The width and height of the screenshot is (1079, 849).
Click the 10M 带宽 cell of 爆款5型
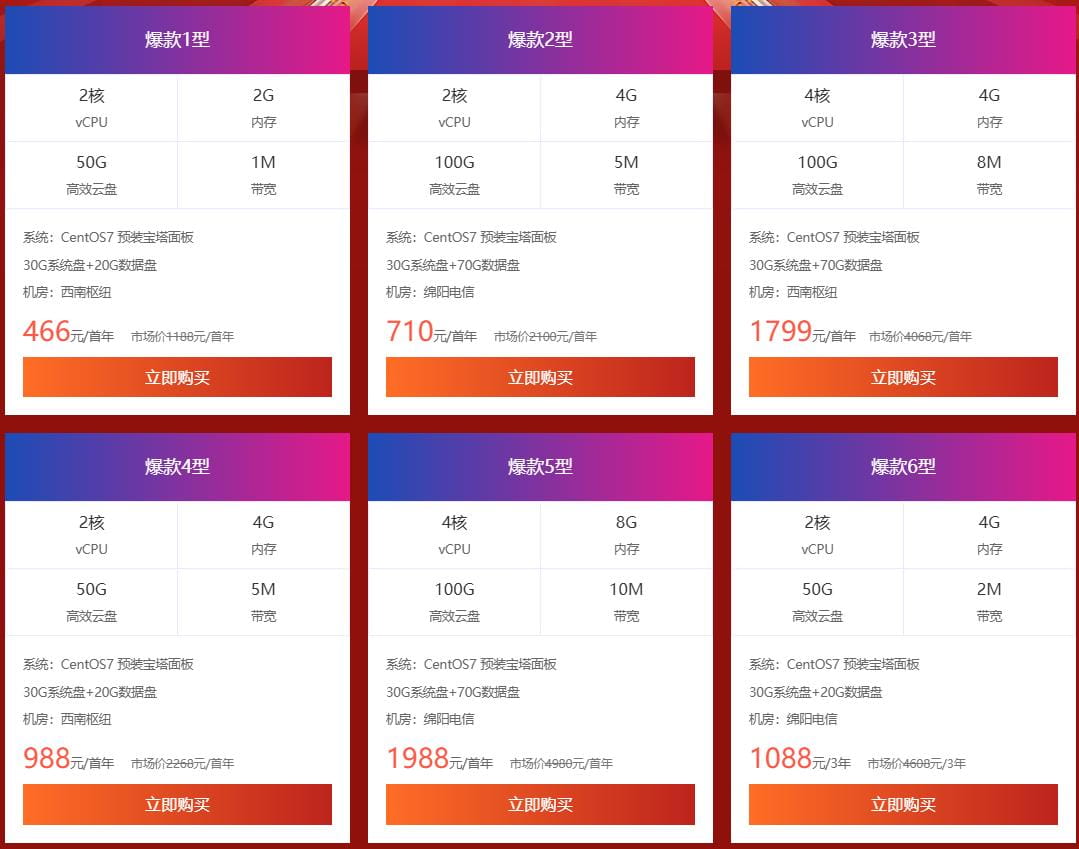(626, 601)
